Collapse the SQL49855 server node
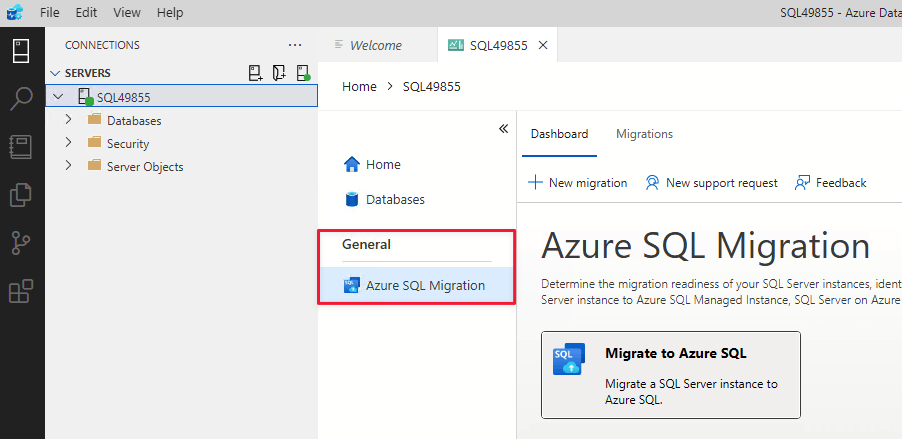The width and height of the screenshot is (902, 439). pyautogui.click(x=58, y=97)
